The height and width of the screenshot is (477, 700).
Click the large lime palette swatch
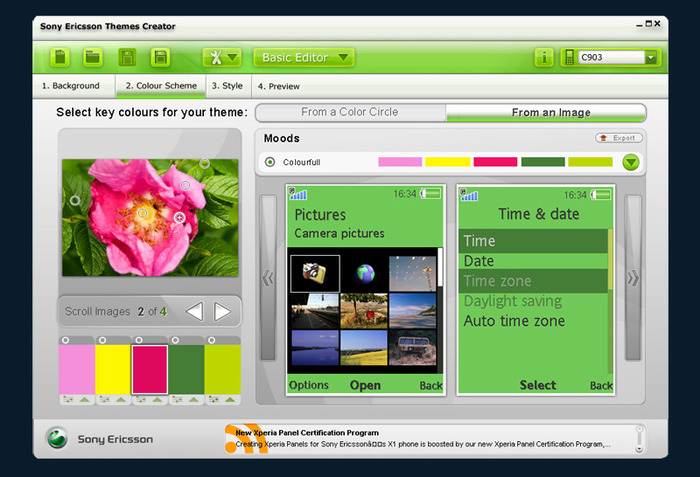[x=223, y=369]
